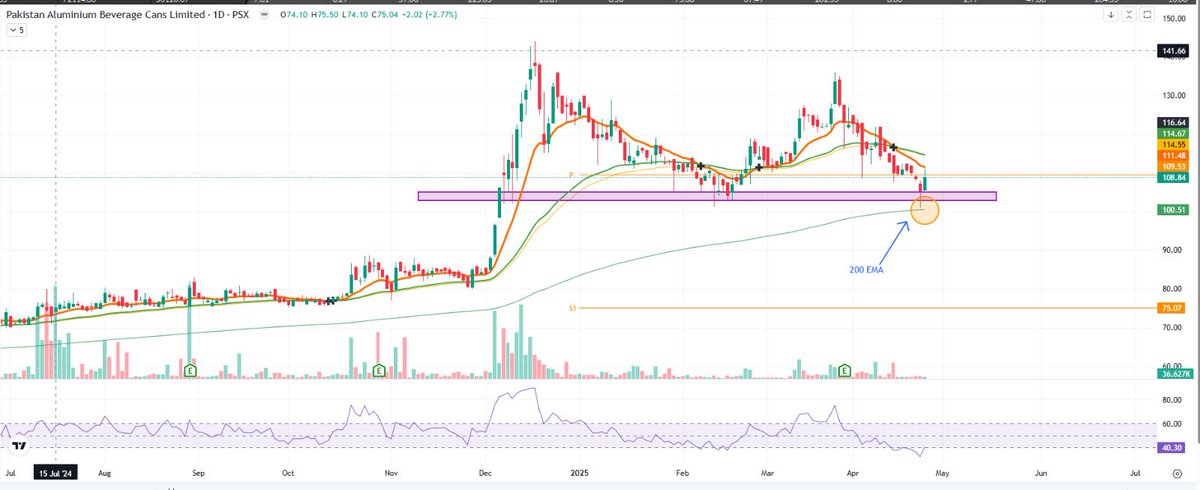Click the 141.66 price label on the axis

(1173, 50)
